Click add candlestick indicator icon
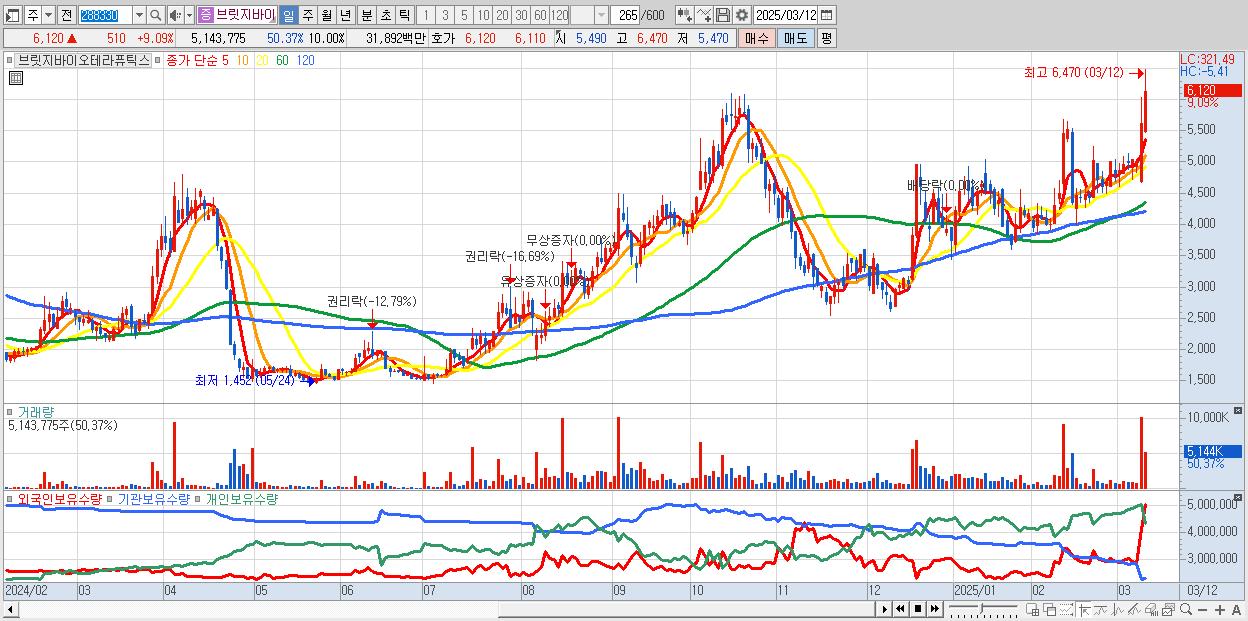 [x=685, y=16]
